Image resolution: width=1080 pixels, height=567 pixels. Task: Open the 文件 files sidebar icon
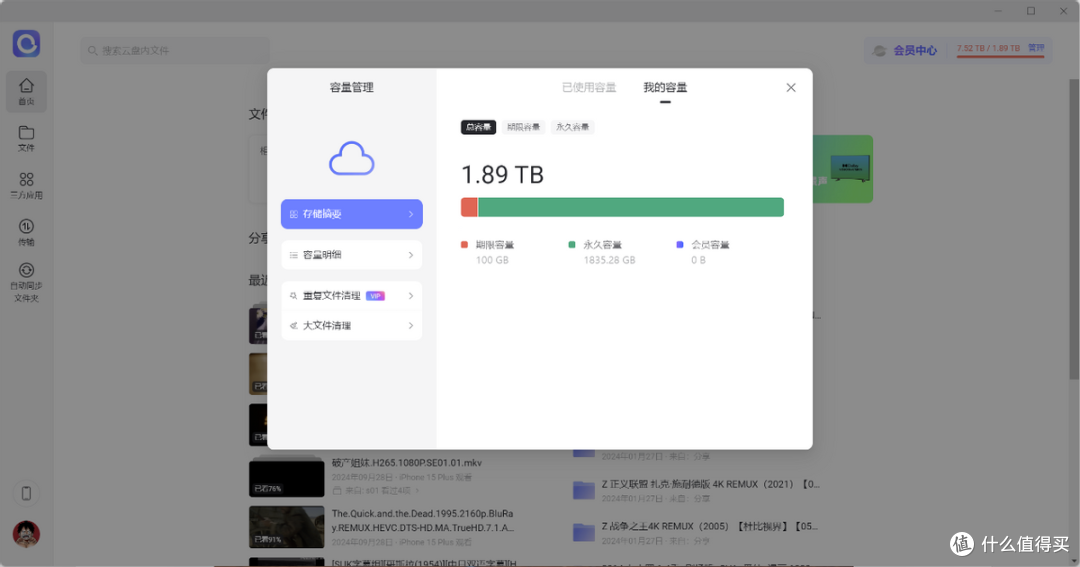pyautogui.click(x=26, y=138)
